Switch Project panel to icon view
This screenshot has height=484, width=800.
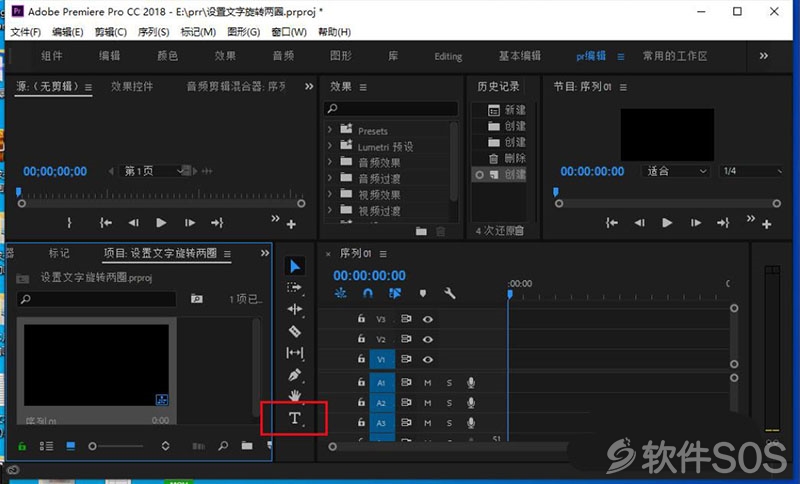(x=70, y=446)
